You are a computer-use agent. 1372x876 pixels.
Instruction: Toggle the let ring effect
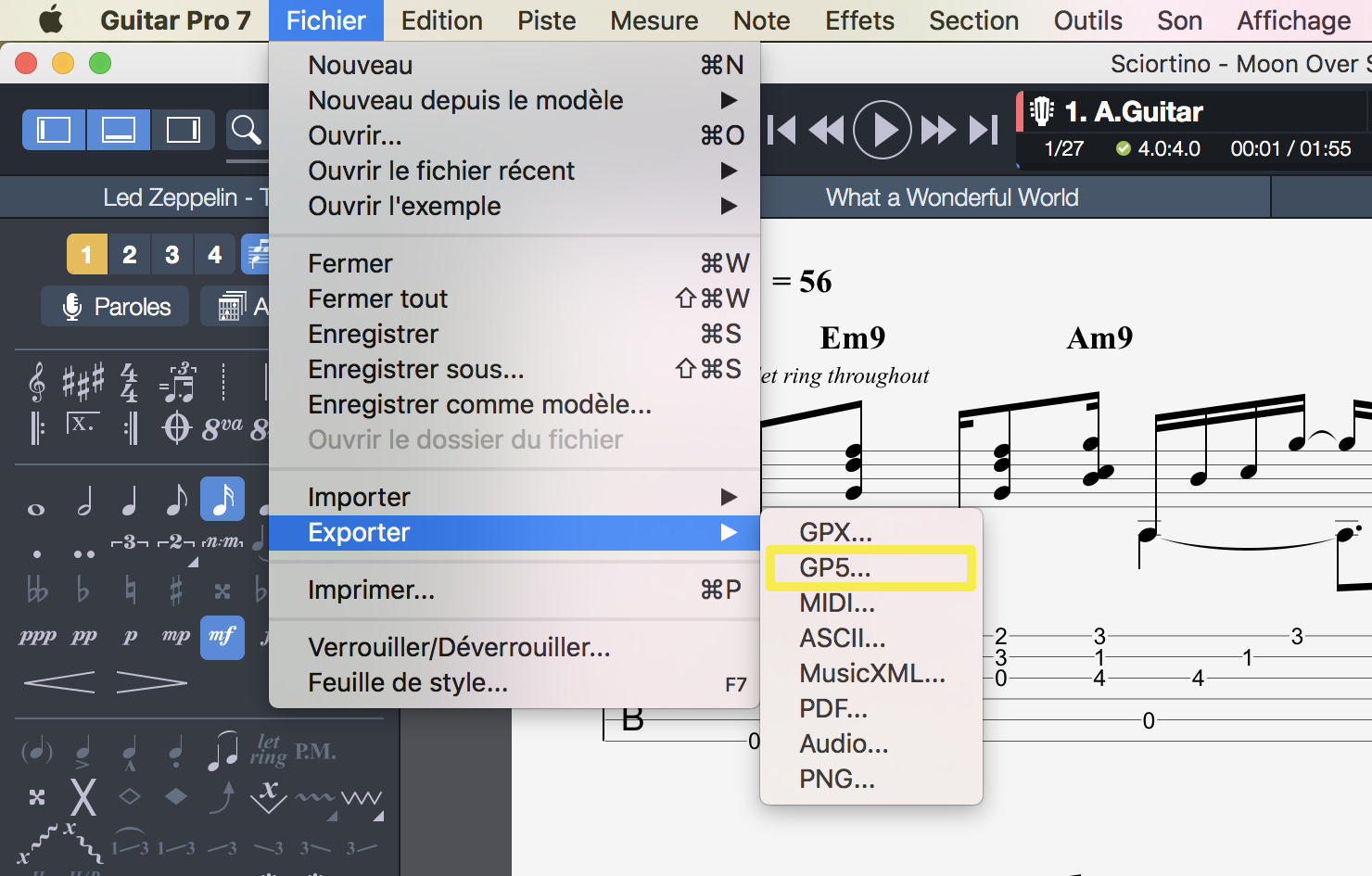pyautogui.click(x=268, y=750)
